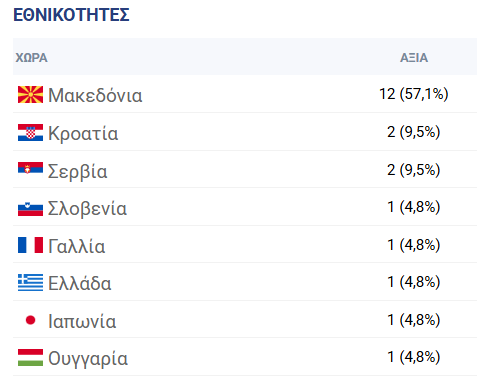Sort by the ΑΞΙΑ column header
477x377 pixels.
pos(414,58)
